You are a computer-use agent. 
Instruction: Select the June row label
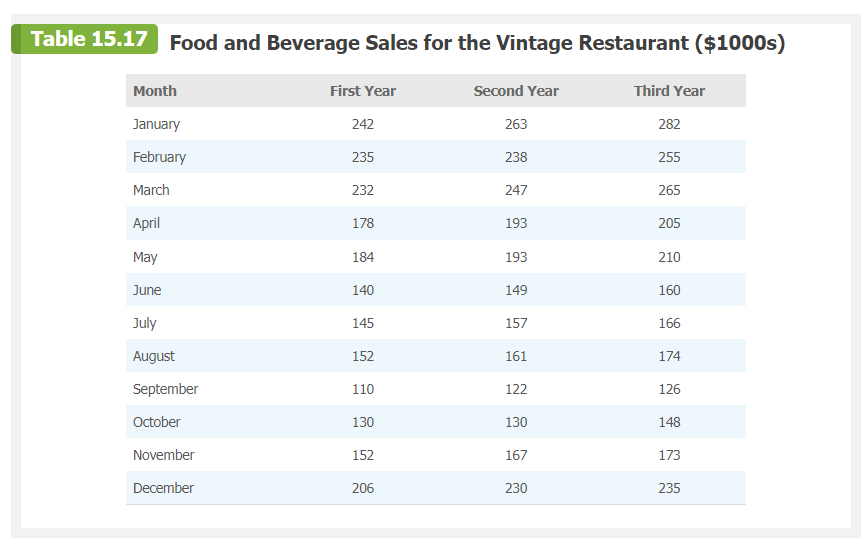point(147,290)
